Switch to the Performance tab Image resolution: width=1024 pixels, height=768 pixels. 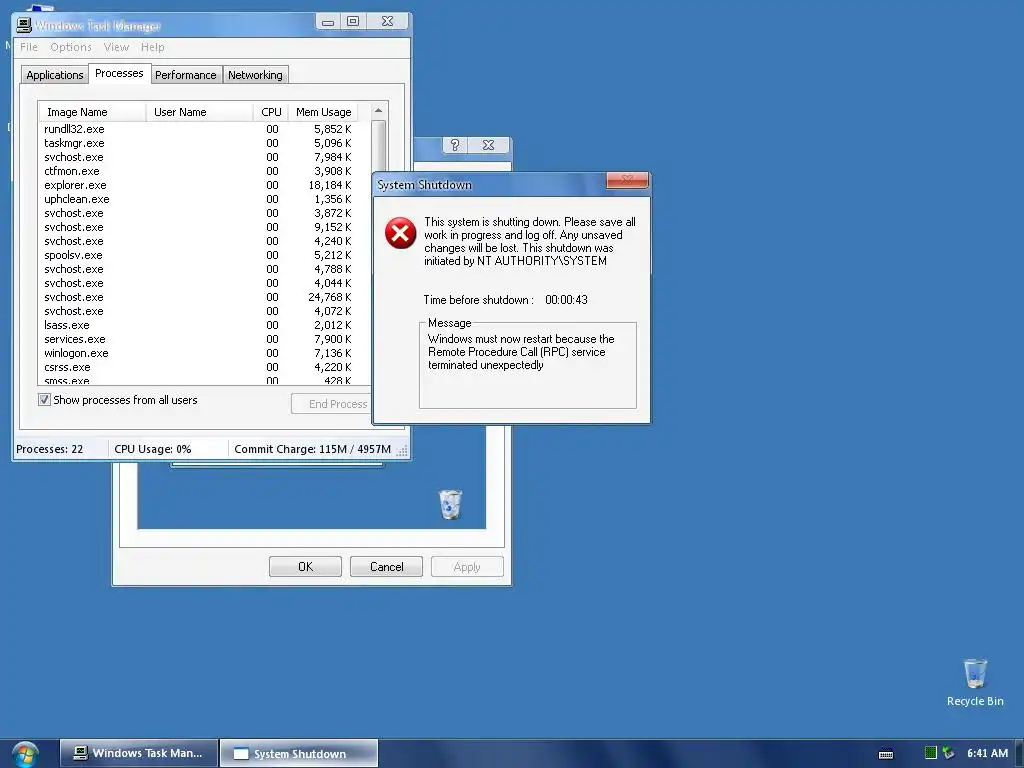pos(185,75)
